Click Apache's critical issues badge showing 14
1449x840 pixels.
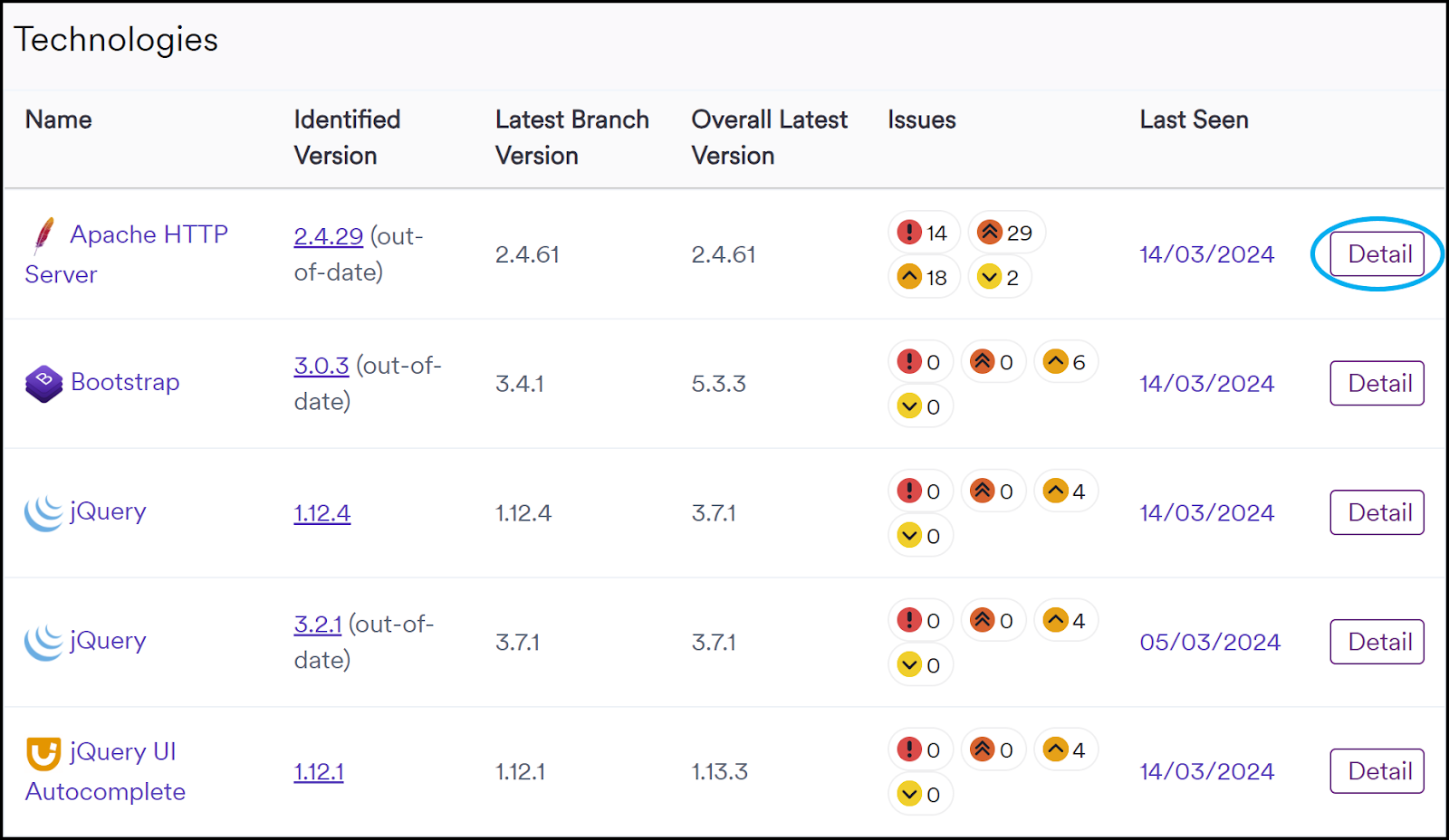(x=923, y=234)
